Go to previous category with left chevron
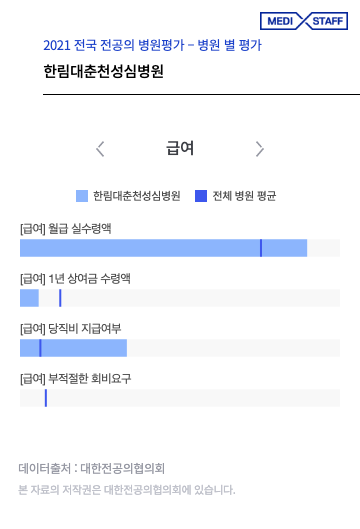 click(100, 149)
